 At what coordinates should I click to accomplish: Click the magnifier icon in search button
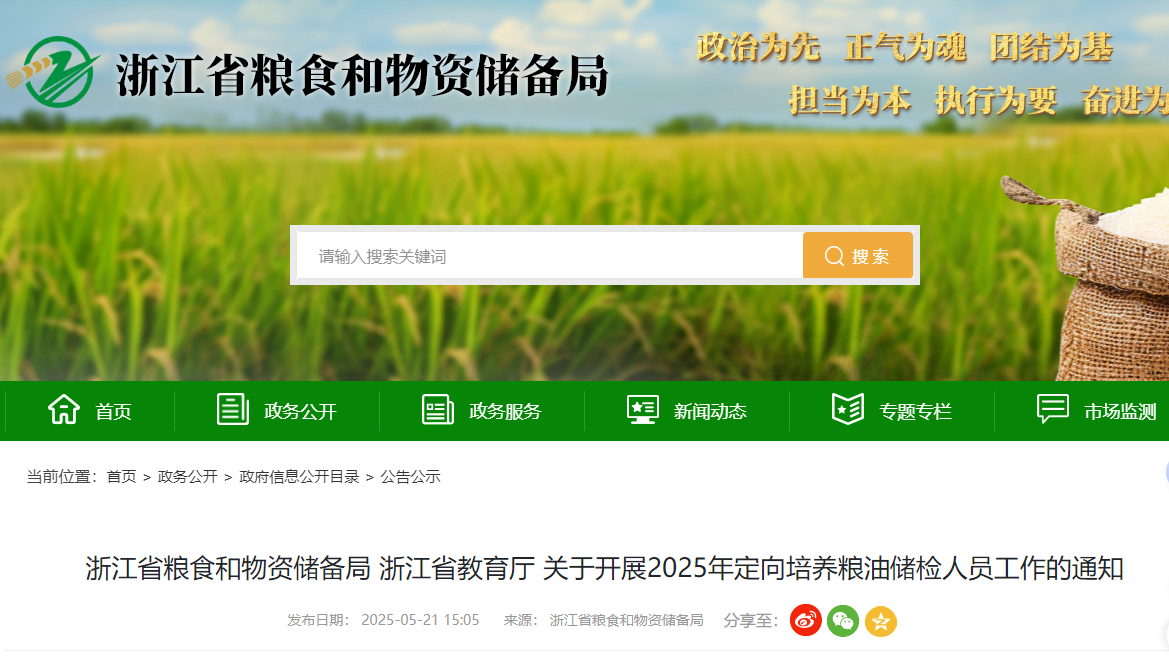tap(834, 256)
